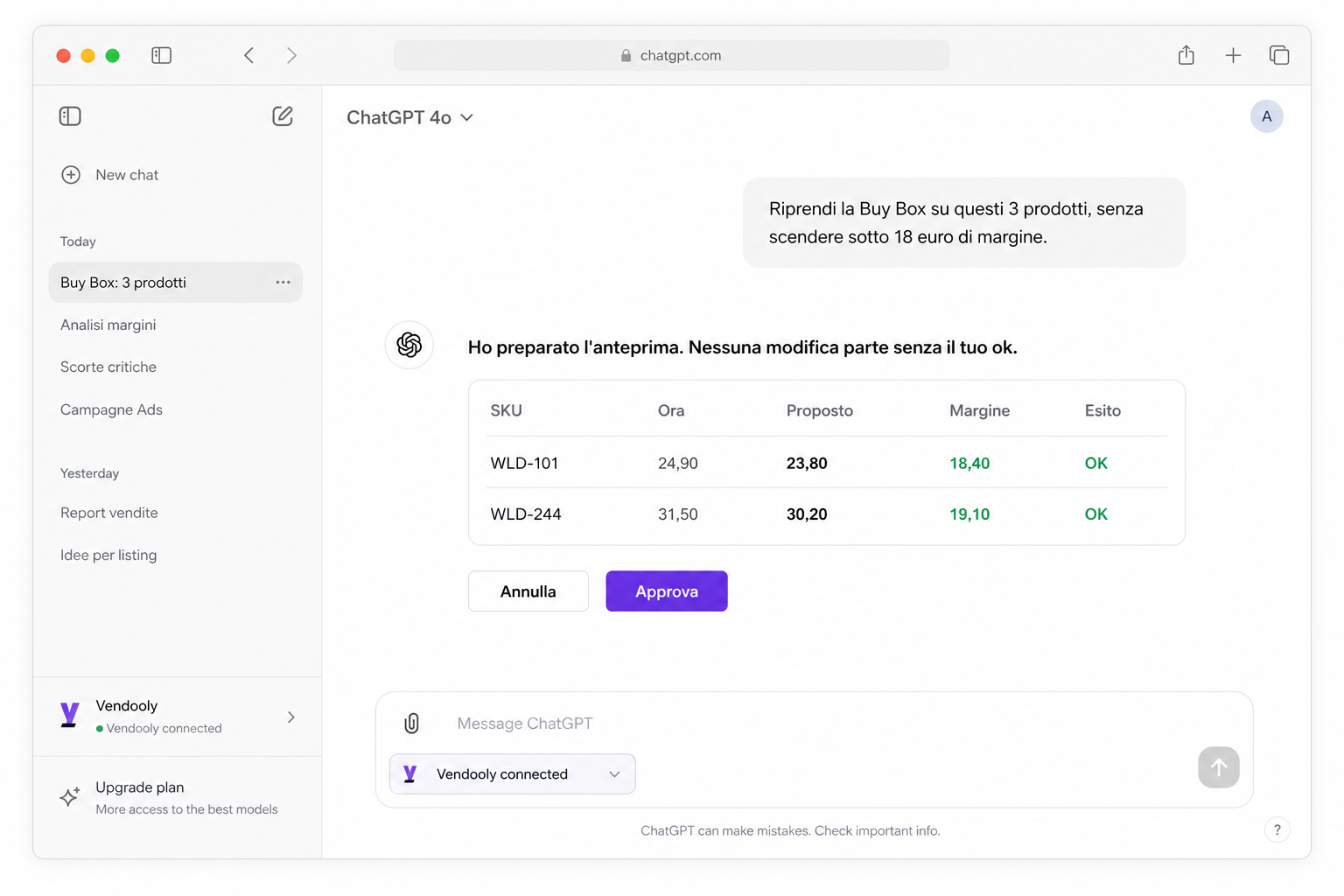Click the OK result for WLD-101
The width and height of the screenshot is (1344, 896).
tap(1096, 463)
